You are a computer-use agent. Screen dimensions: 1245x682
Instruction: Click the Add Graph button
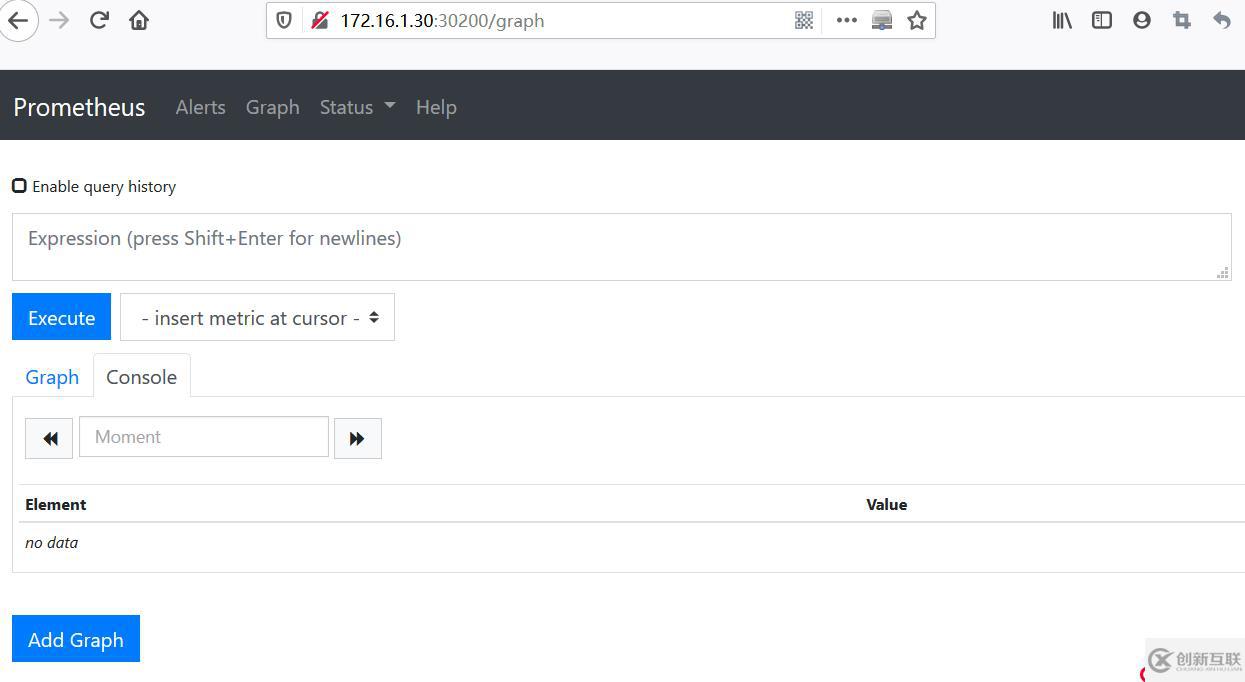coord(76,639)
